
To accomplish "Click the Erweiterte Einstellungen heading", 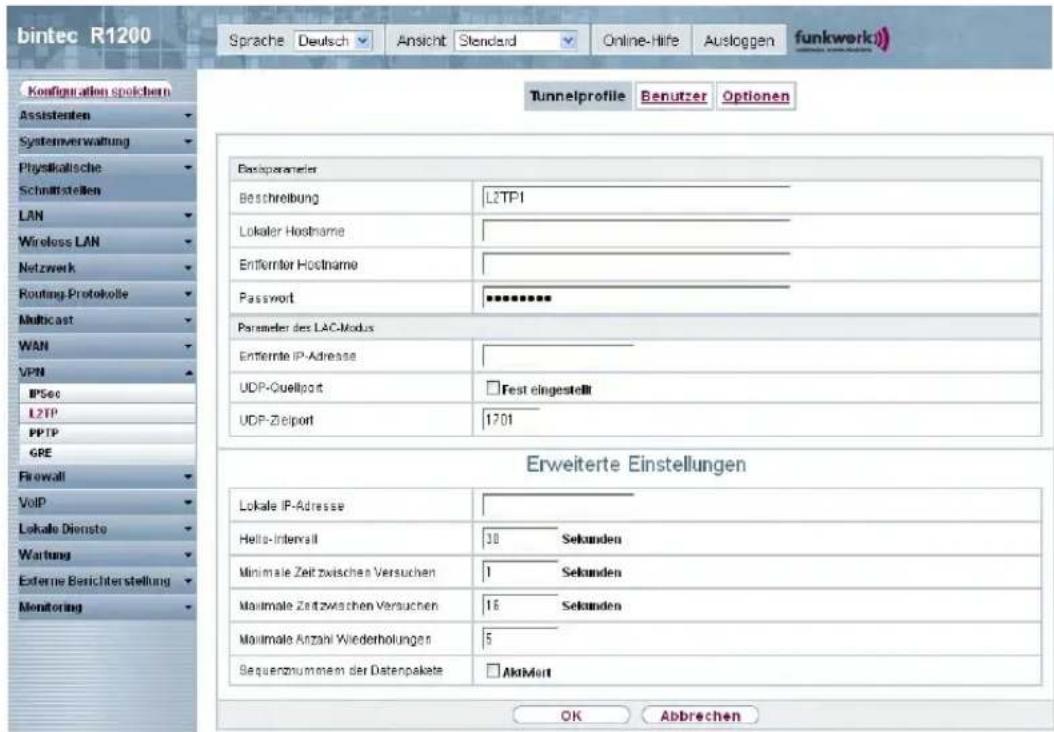I will (x=635, y=464).
